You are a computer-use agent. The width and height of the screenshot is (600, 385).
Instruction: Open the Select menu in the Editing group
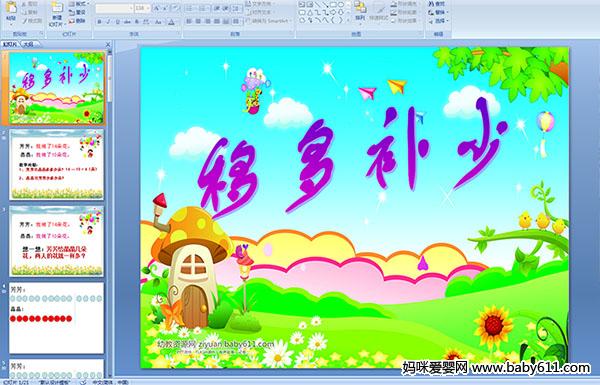[438, 21]
